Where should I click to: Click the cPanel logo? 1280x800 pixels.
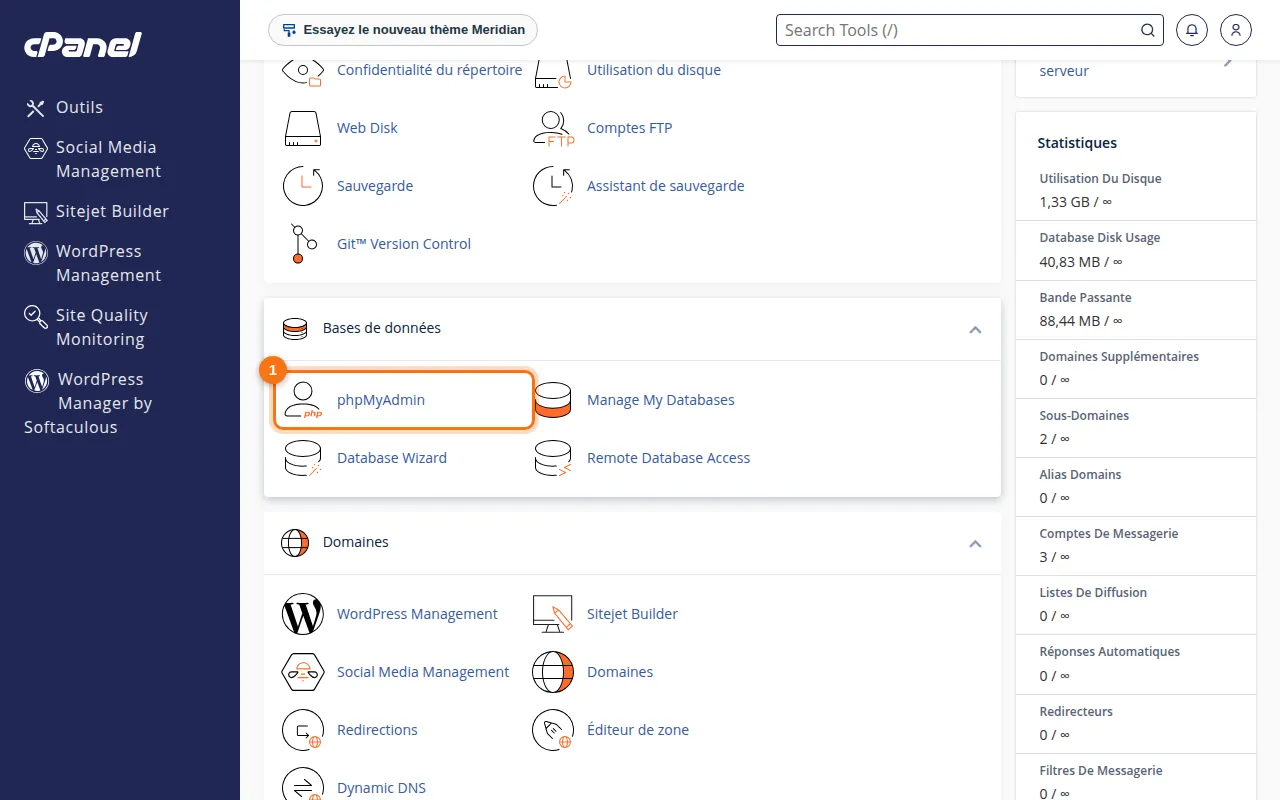tap(82, 44)
